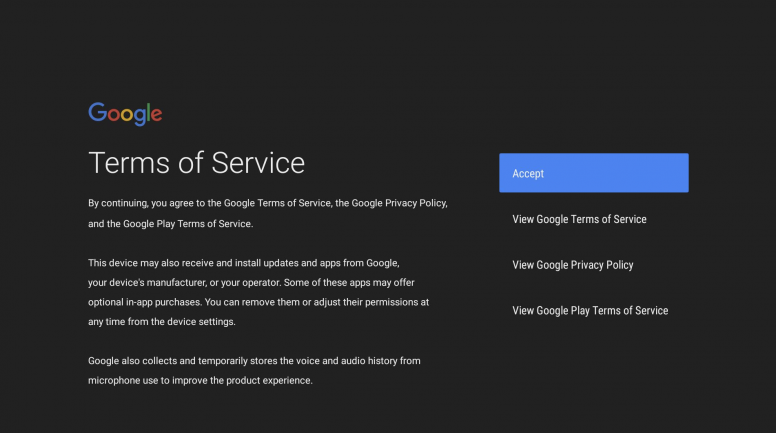Open View Google Terms of Service
The image size is (776, 433).
point(579,219)
